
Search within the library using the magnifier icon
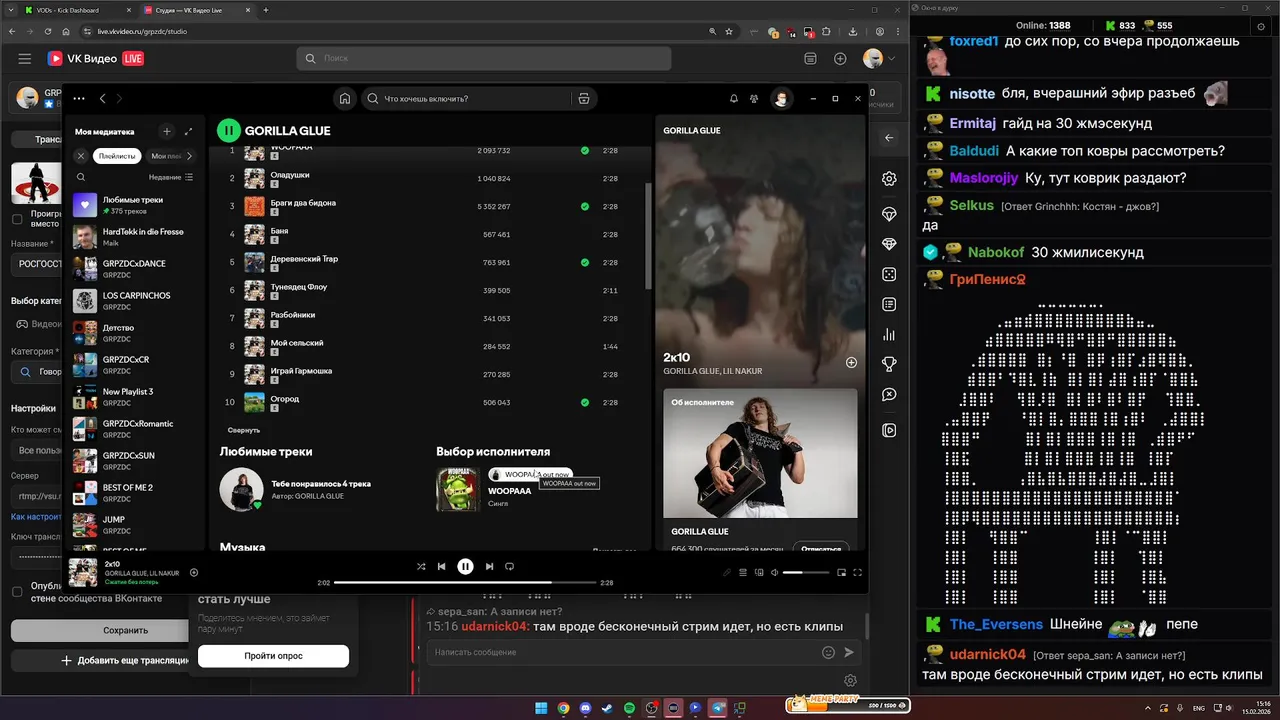click(81, 177)
